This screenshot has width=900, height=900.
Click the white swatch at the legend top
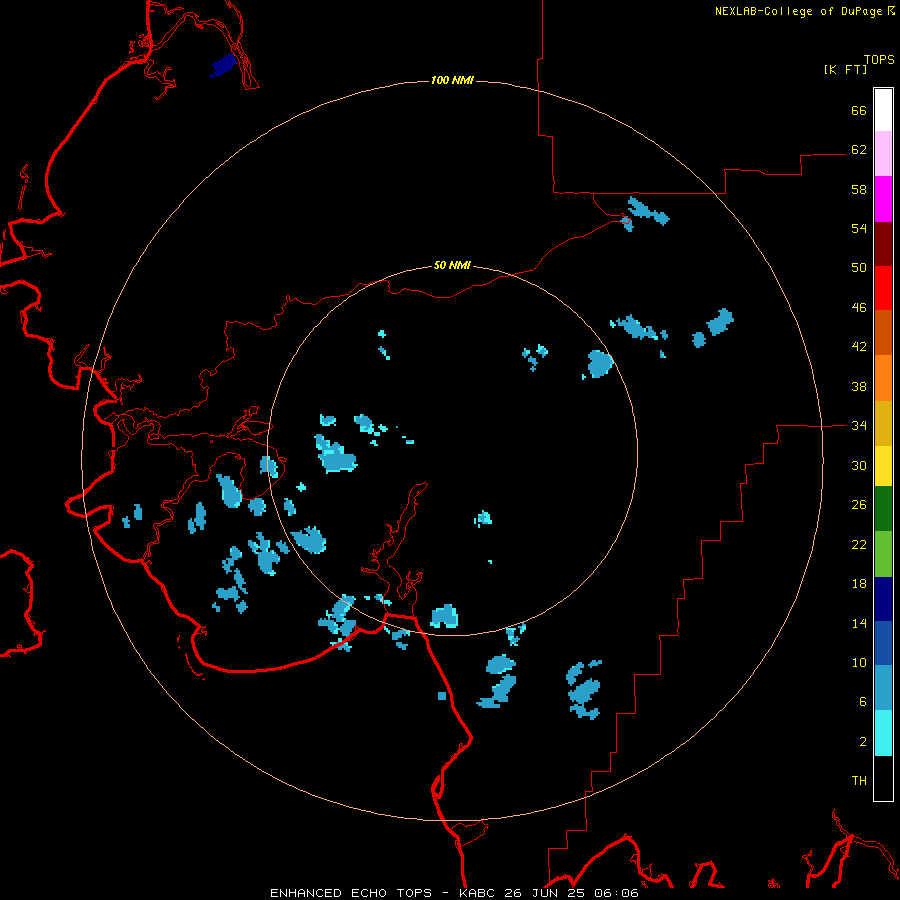click(883, 110)
